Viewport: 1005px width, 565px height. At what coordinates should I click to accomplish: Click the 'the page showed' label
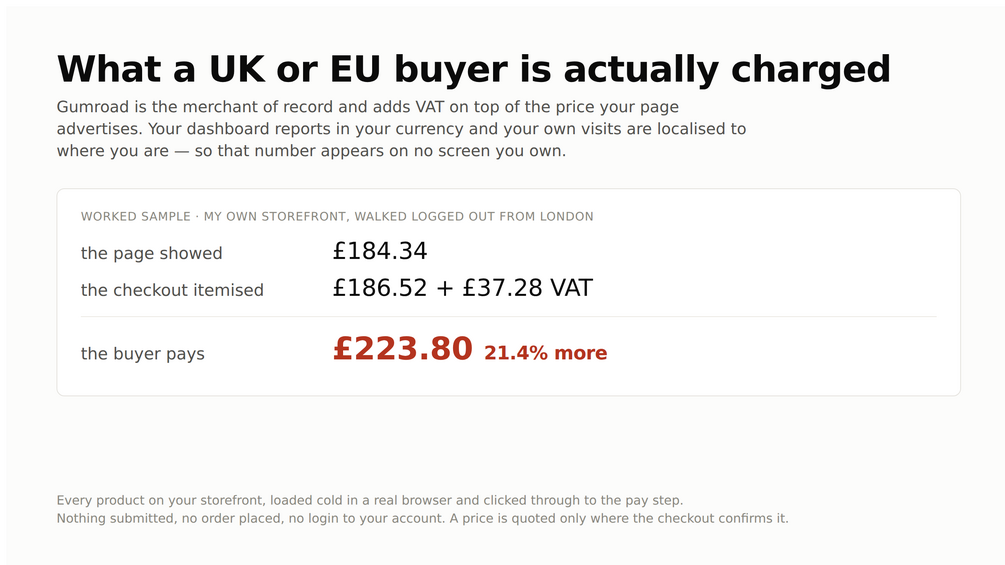click(x=151, y=254)
